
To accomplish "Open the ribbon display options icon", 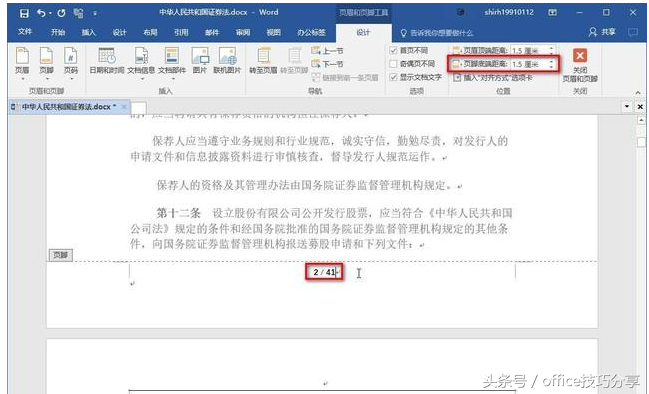I will (553, 13).
